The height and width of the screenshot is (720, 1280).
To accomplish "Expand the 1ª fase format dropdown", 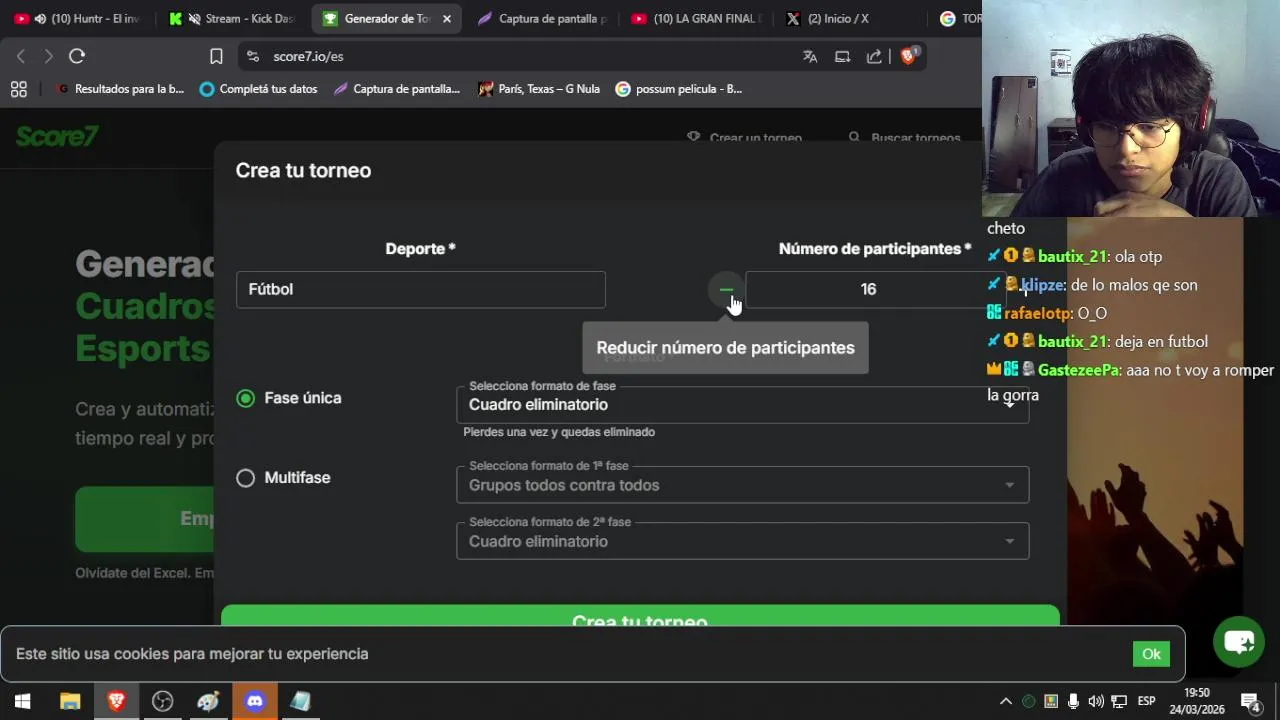I will pyautogui.click(x=742, y=485).
